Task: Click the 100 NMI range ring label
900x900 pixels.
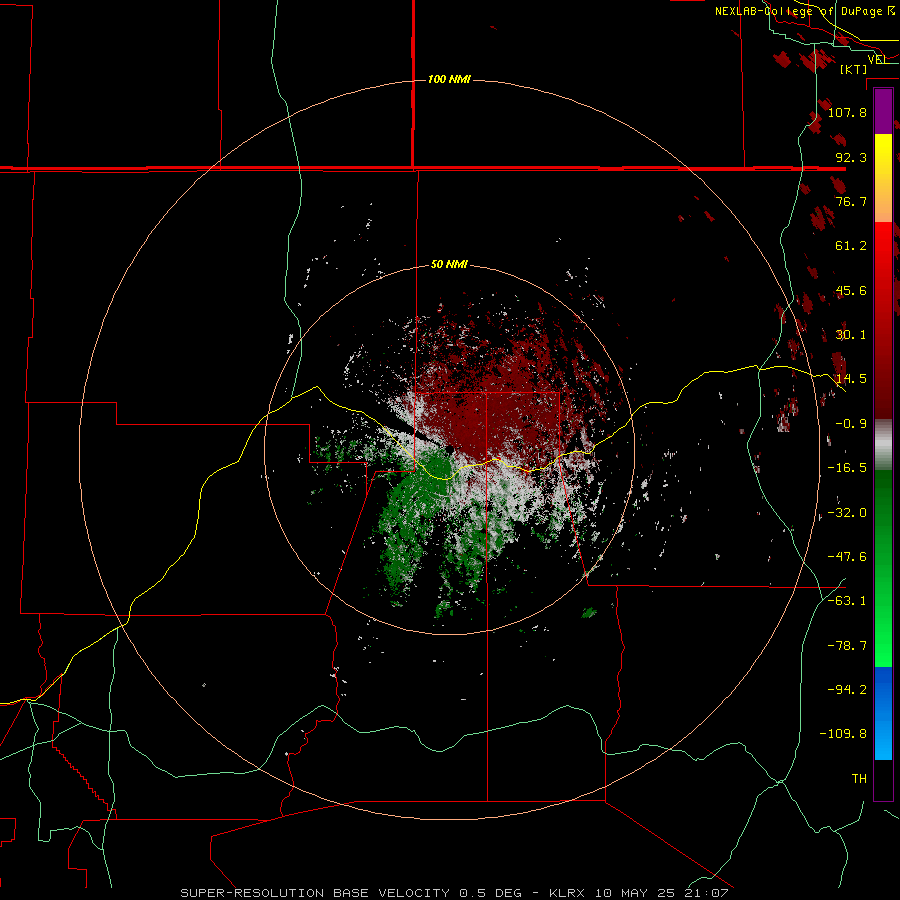Action: [449, 79]
